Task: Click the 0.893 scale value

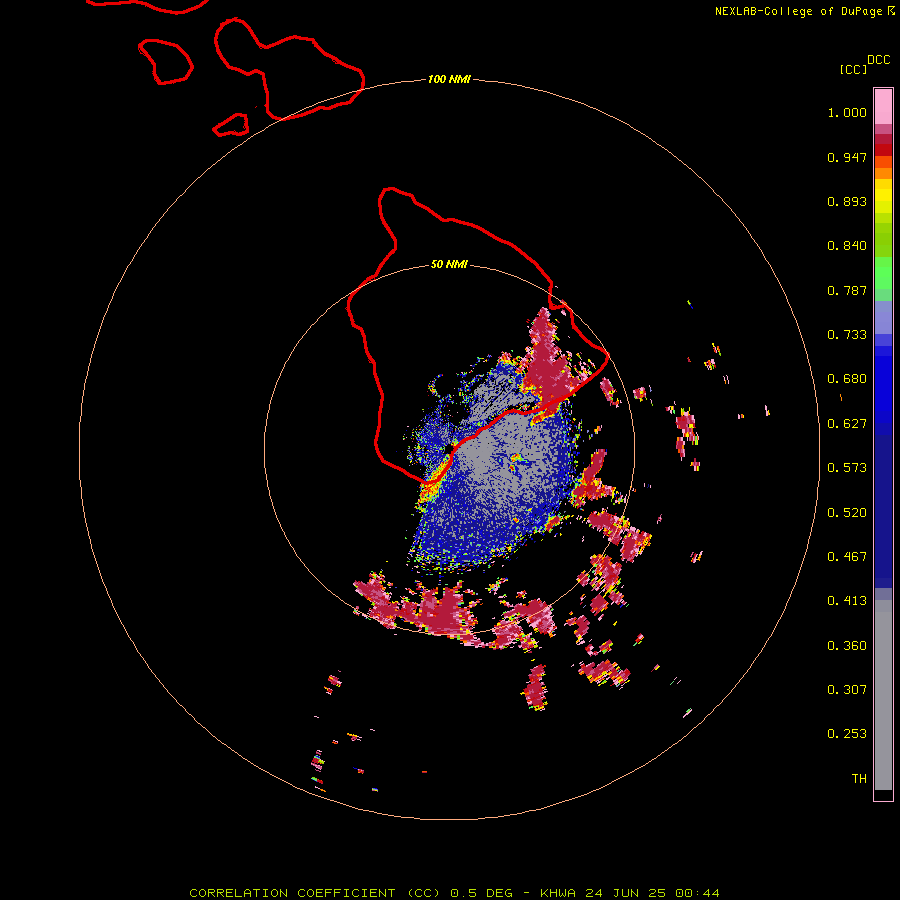Action: pos(847,201)
